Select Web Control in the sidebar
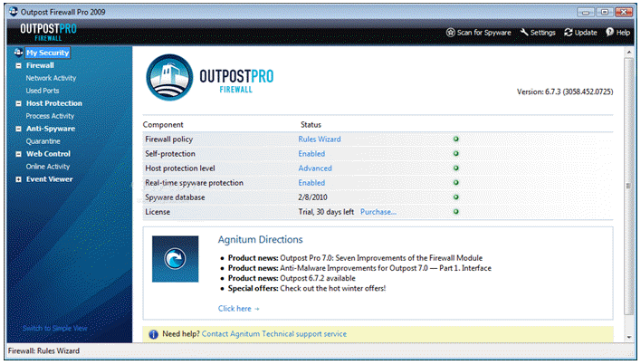Screen dimensions: 640x364 [x=48, y=154]
